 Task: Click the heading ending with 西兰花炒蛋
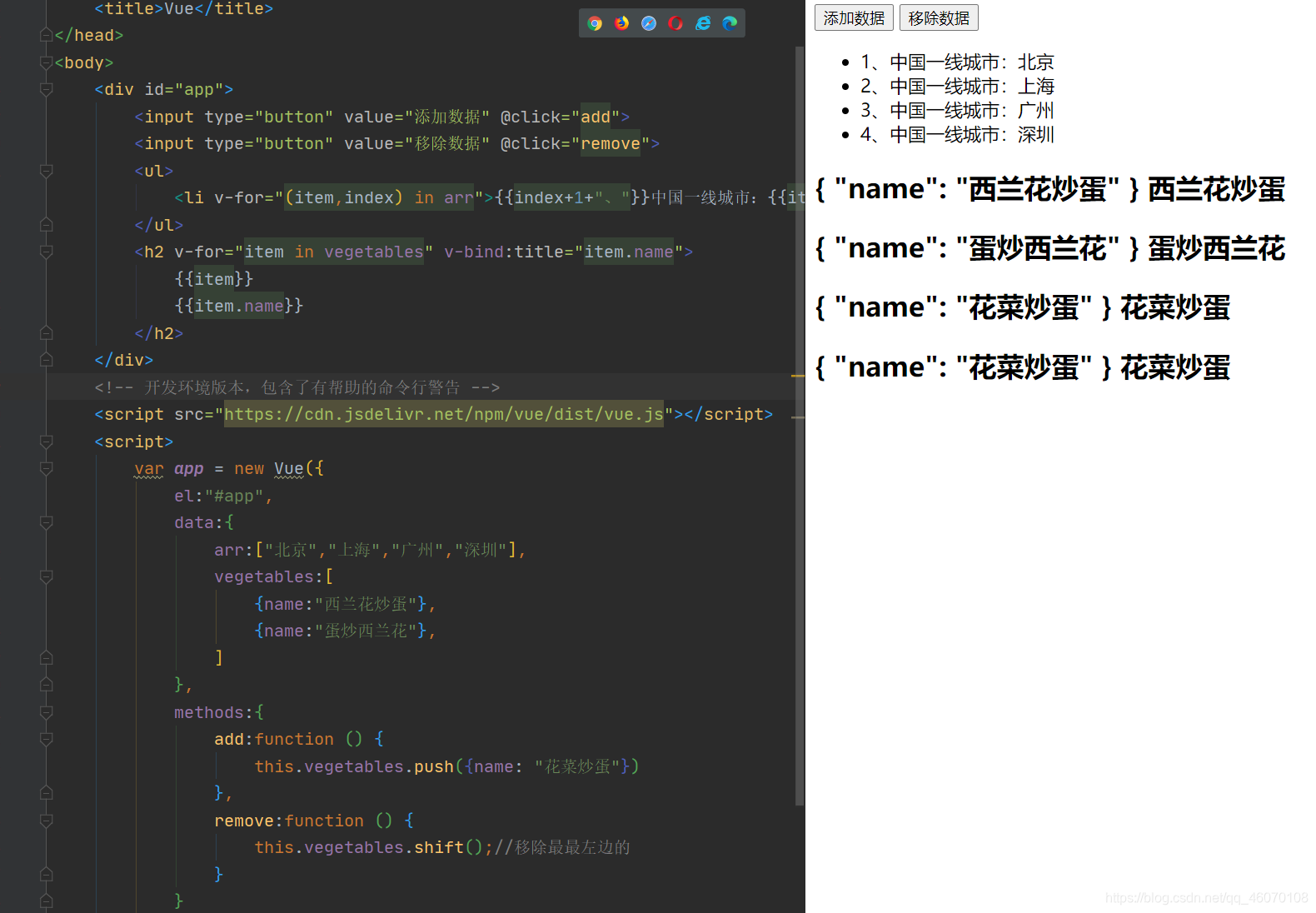(x=1050, y=189)
